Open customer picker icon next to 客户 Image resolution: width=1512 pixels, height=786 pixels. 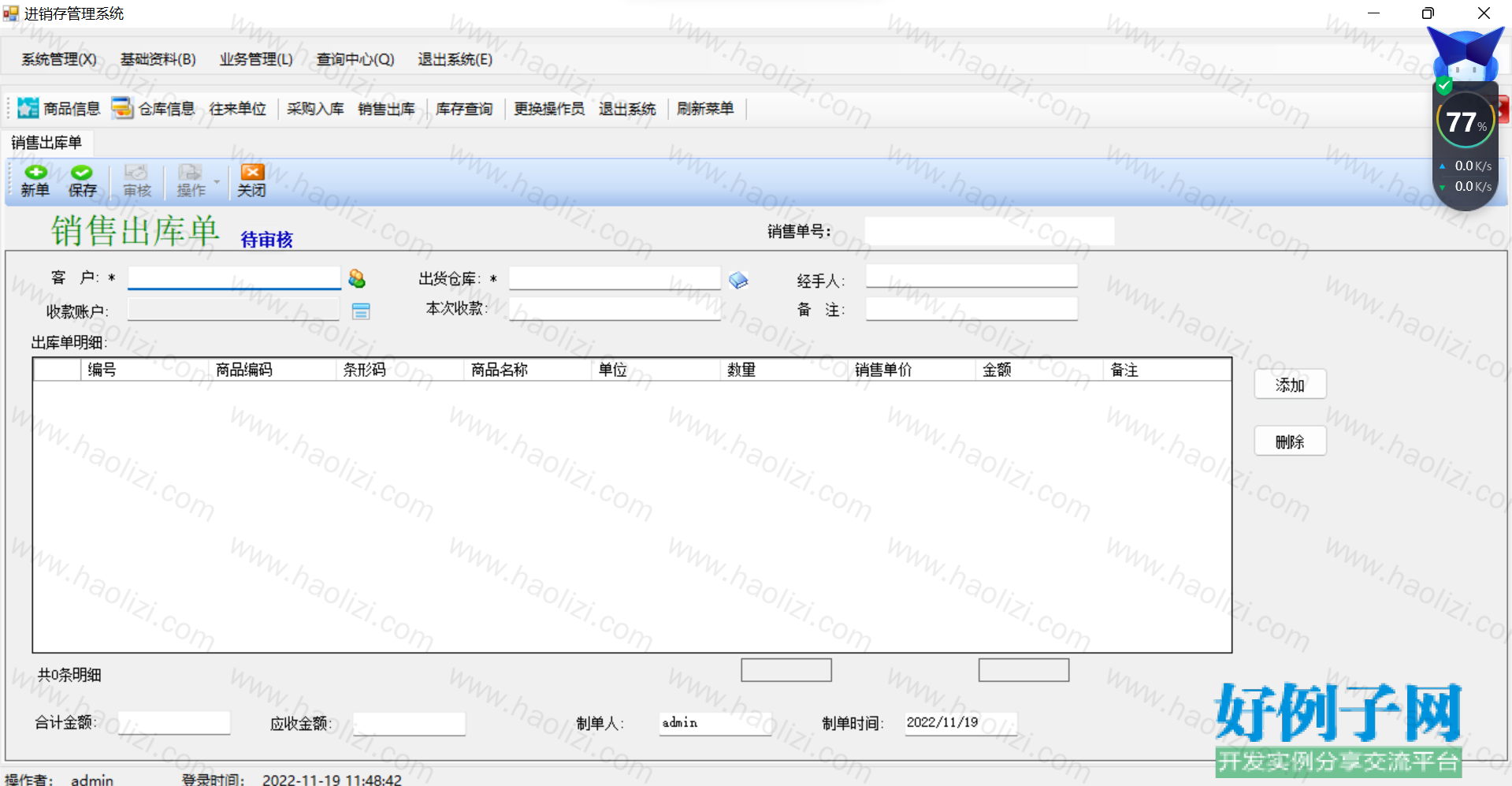pos(357,278)
